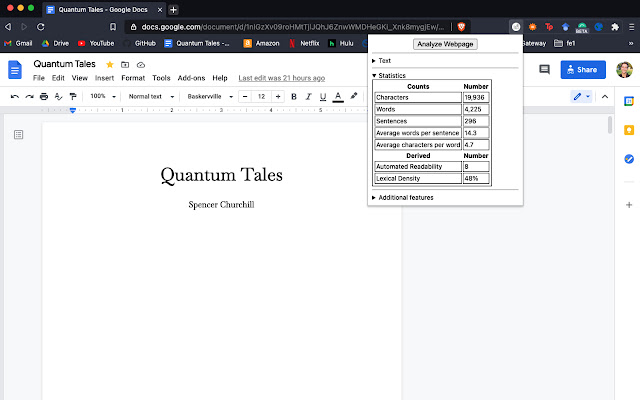Open the comment history icon

[544, 70]
